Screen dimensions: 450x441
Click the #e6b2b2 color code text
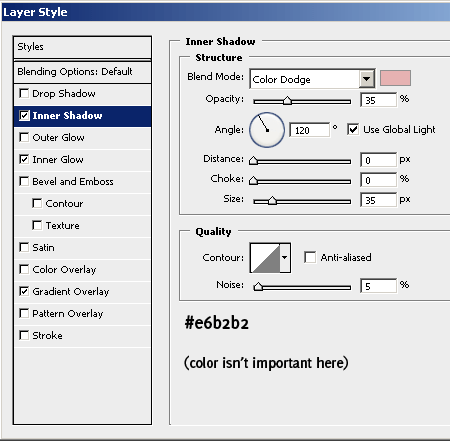pyautogui.click(x=217, y=323)
